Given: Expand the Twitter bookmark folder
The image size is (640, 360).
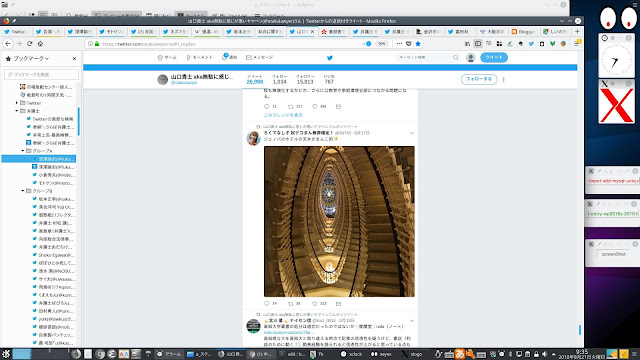Looking at the screenshot, I should pyautogui.click(x=17, y=103).
